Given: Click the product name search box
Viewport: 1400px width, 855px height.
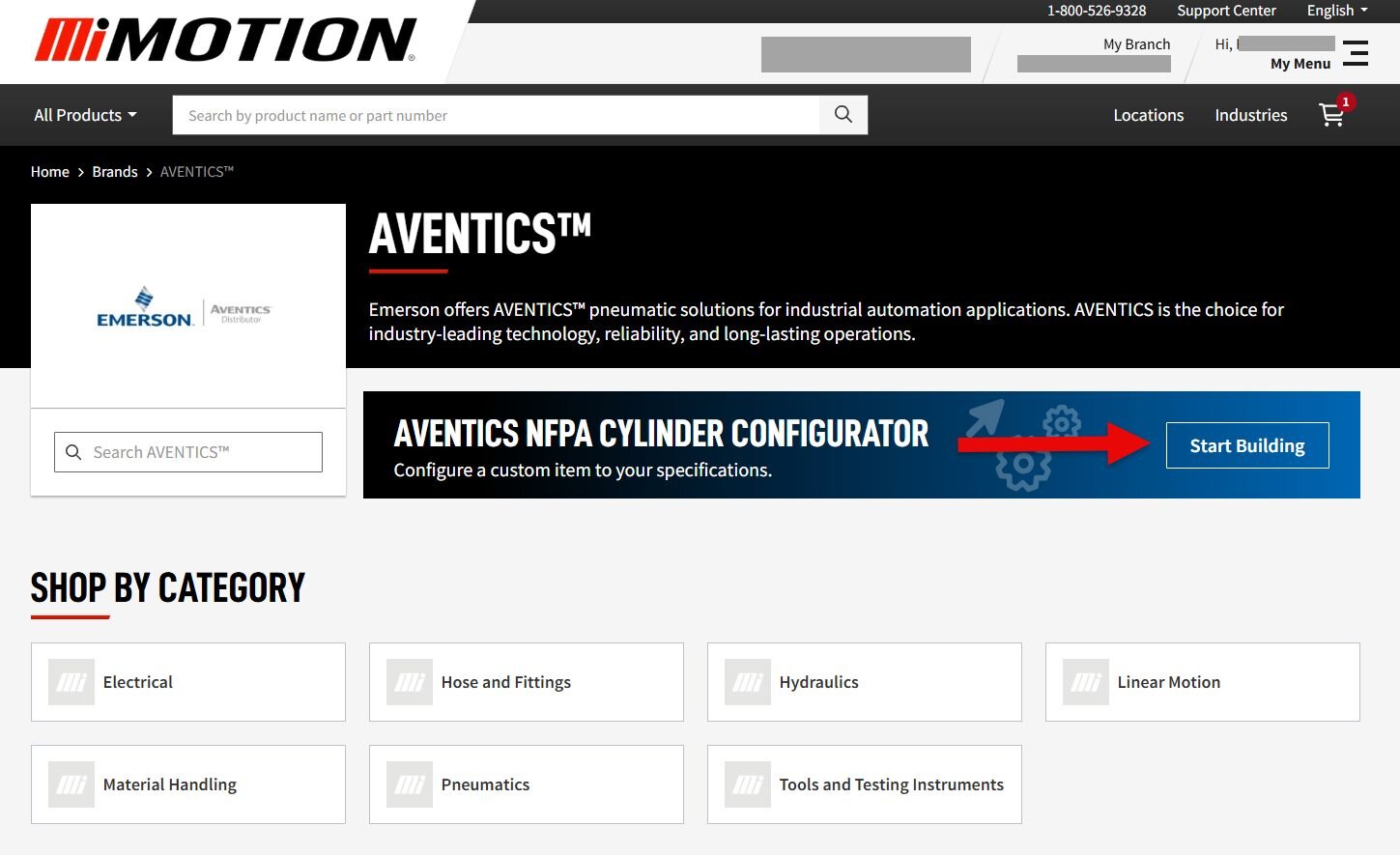Looking at the screenshot, I should tap(495, 115).
